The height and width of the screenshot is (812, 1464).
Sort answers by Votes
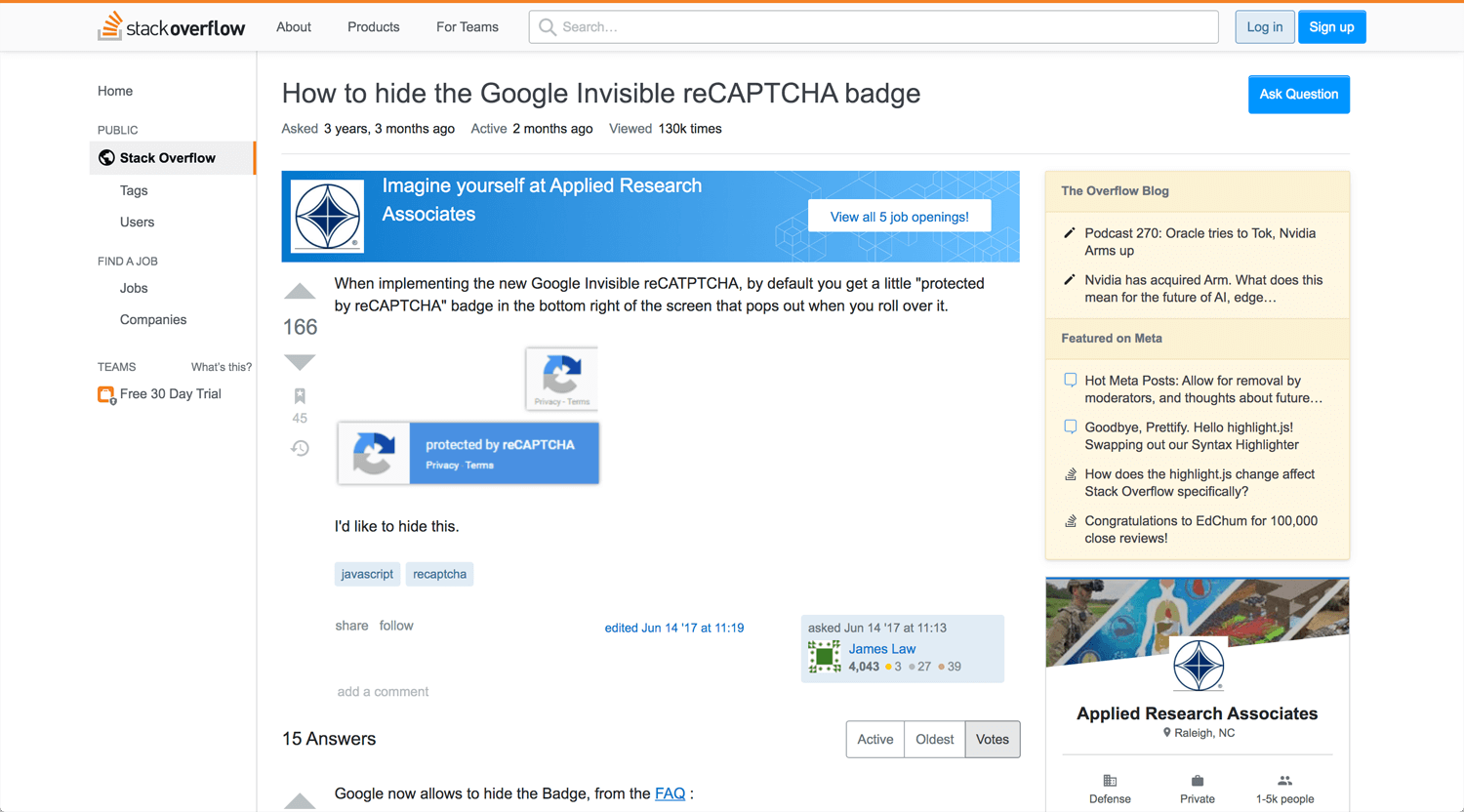[993, 740]
